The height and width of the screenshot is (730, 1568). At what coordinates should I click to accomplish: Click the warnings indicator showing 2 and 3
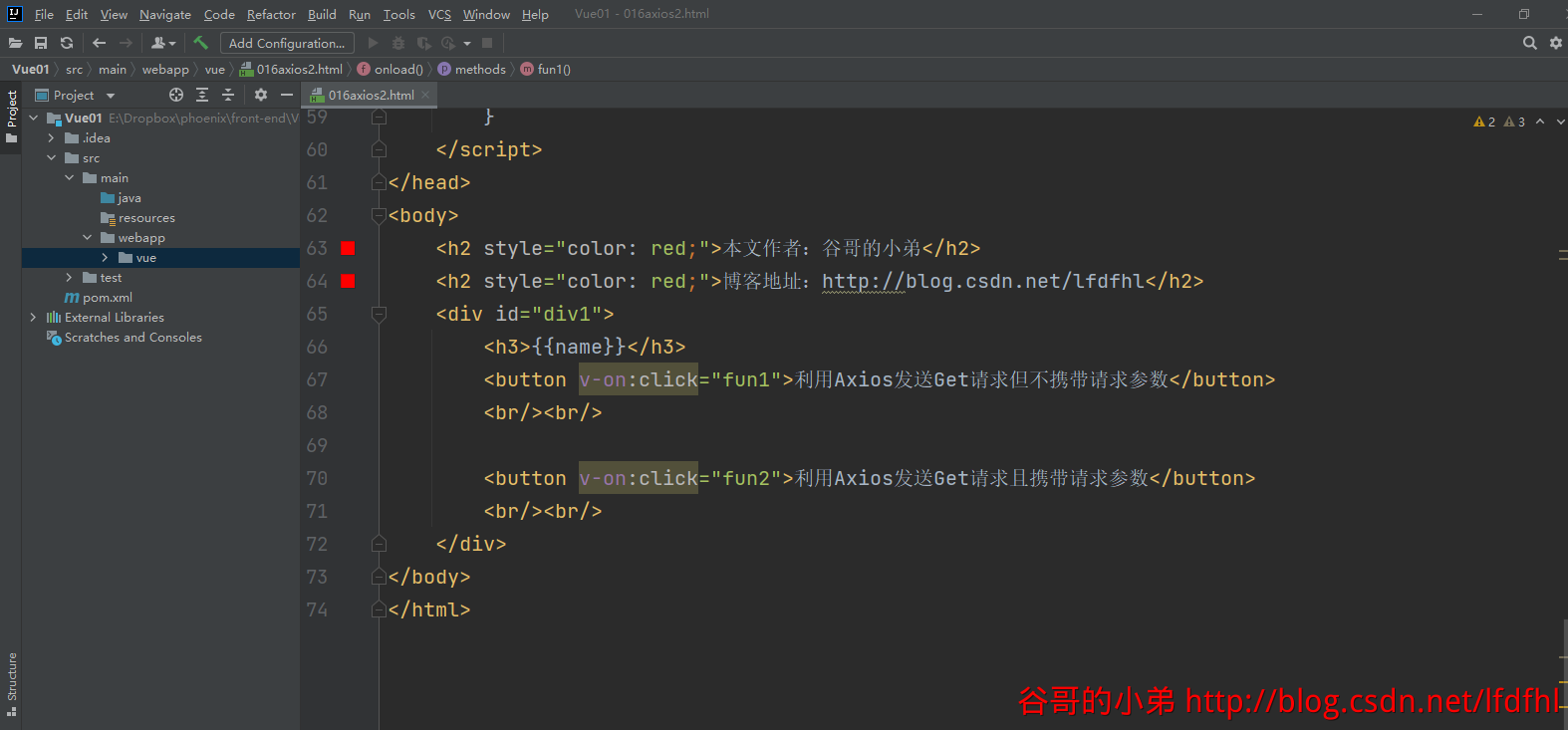1499,122
